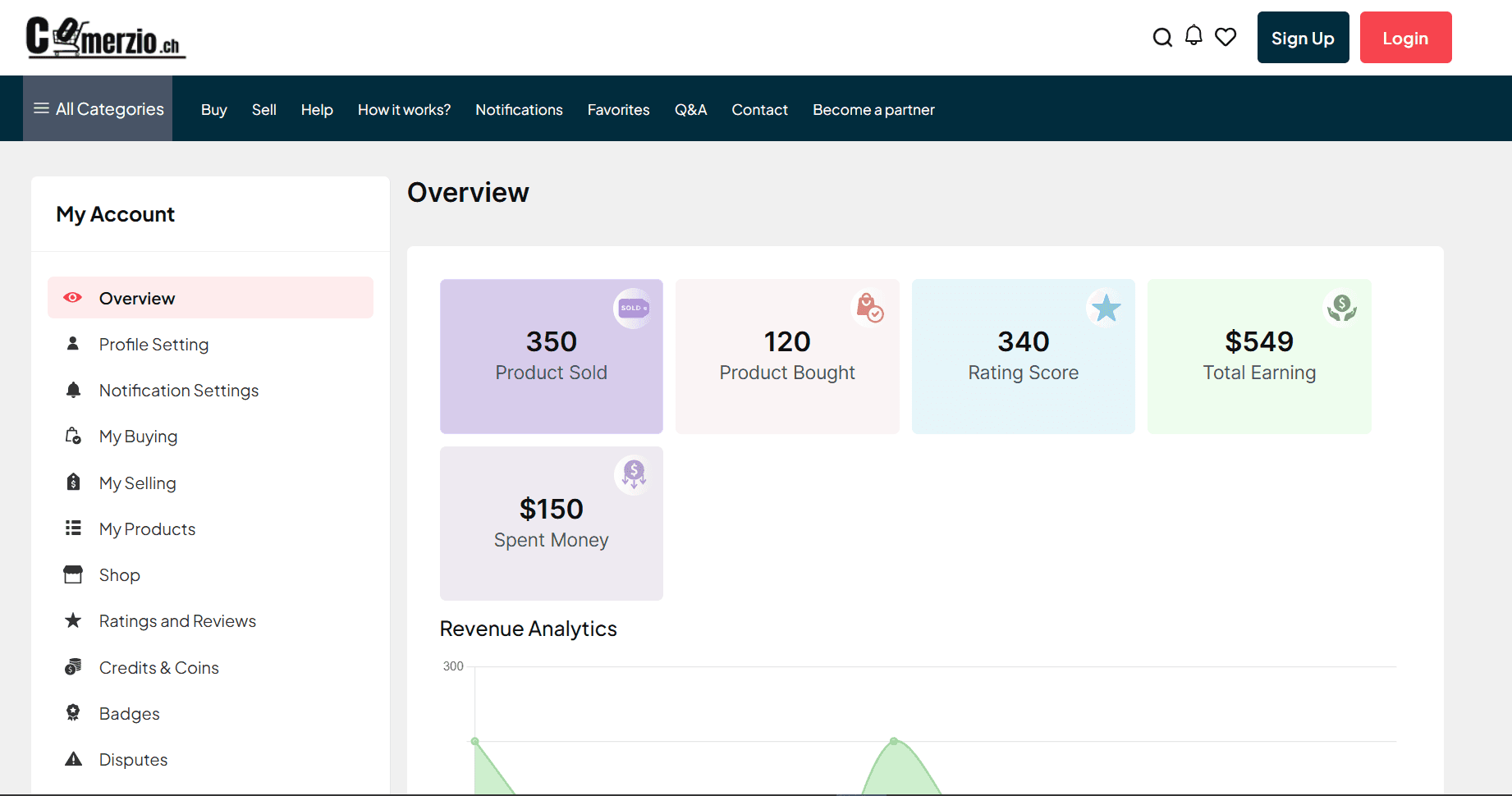Open the All Categories menu

point(98,108)
